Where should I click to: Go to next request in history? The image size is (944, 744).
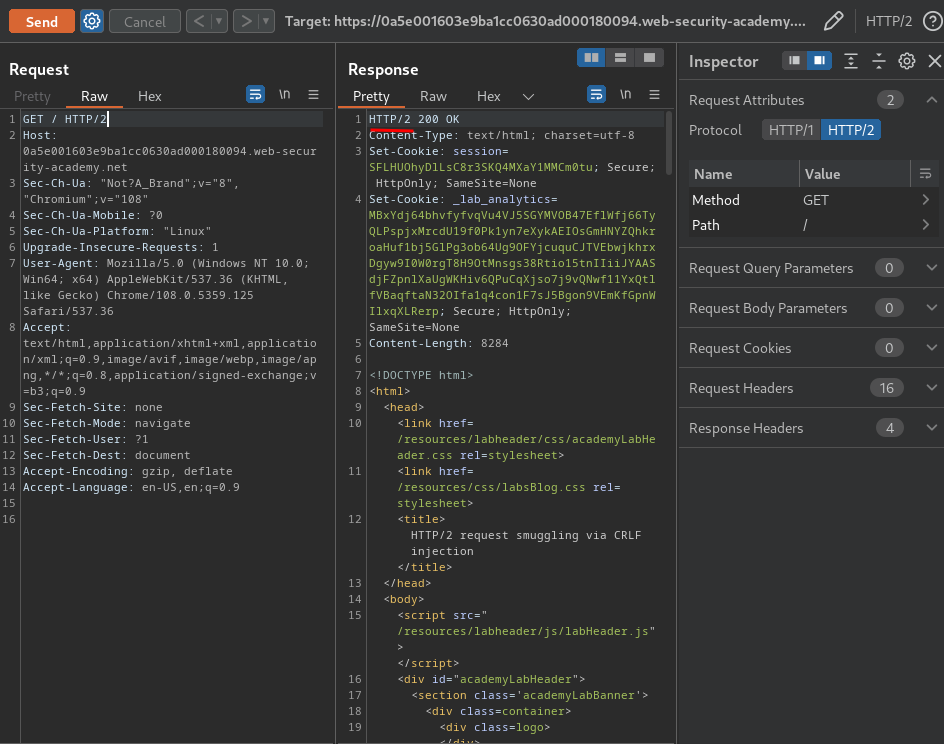click(246, 22)
